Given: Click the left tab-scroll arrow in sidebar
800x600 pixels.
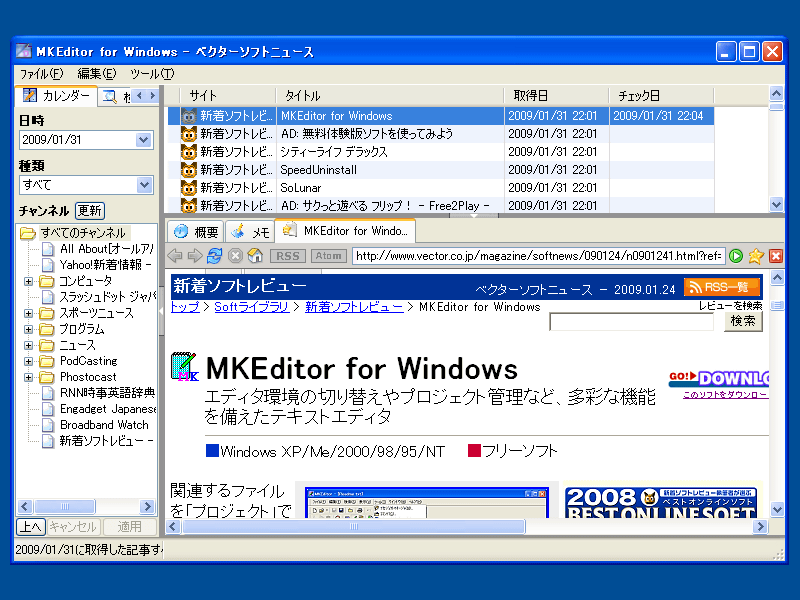Looking at the screenshot, I should point(140,95).
